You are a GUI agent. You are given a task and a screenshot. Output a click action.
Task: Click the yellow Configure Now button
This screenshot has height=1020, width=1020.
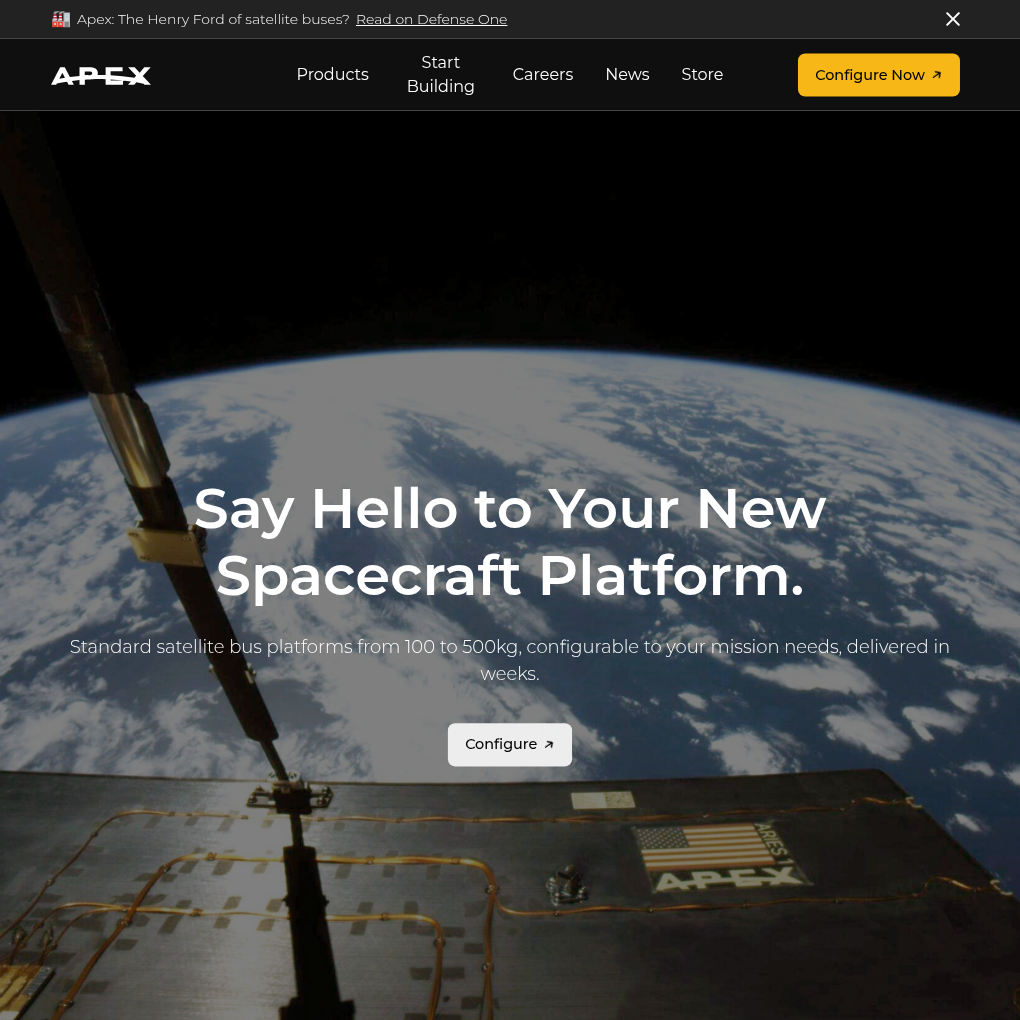[x=878, y=75]
